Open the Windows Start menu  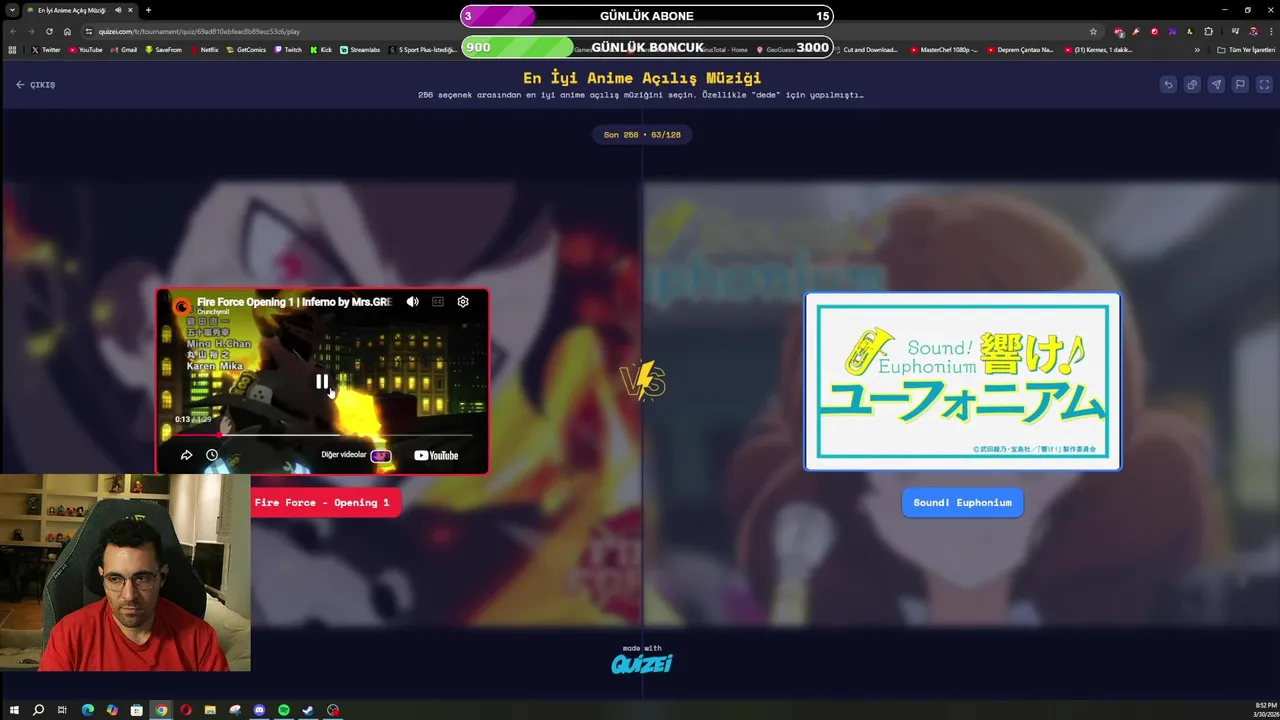click(x=14, y=710)
